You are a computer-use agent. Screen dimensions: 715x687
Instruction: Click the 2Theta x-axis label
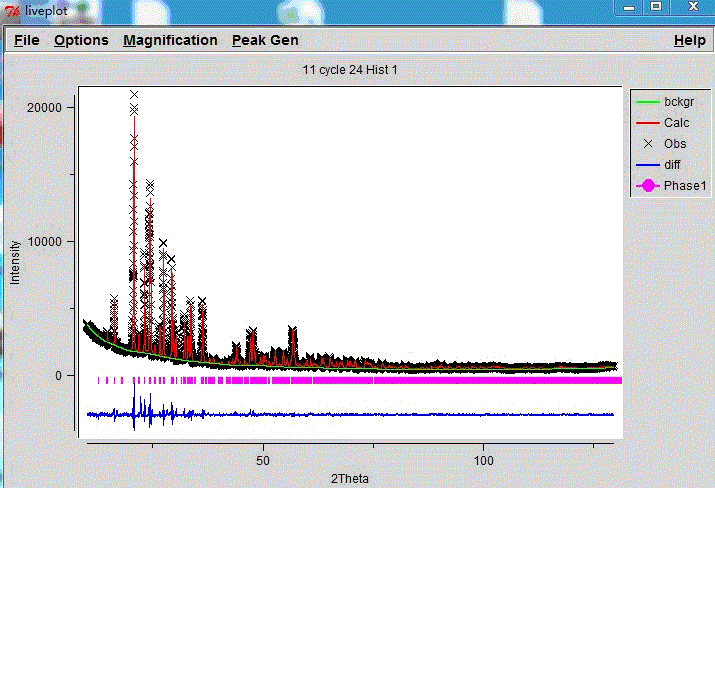coord(350,479)
